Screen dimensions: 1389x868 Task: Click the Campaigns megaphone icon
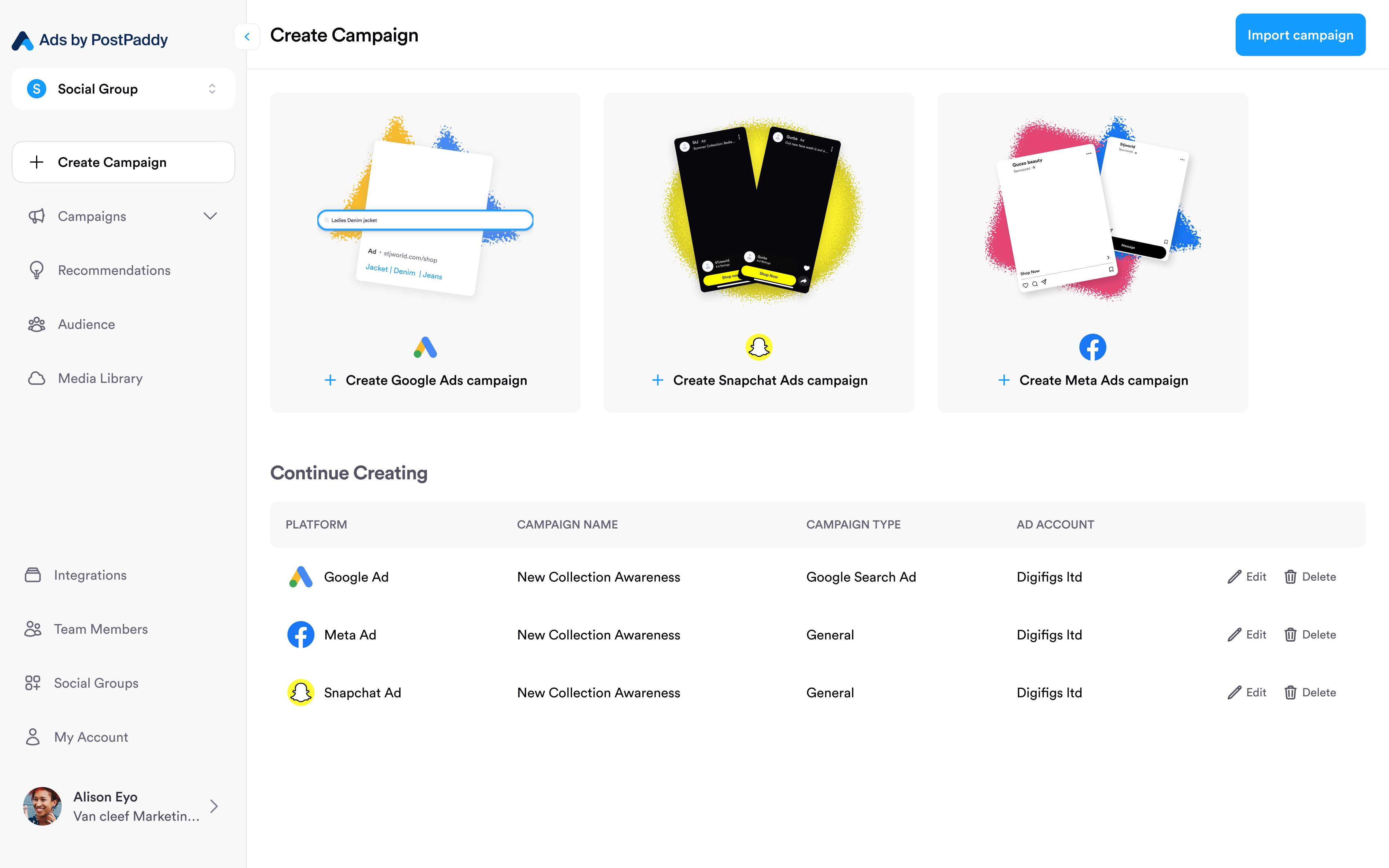coord(36,216)
